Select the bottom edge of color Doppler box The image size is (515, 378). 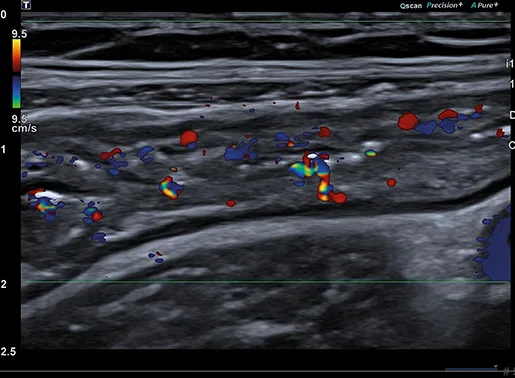pyautogui.click(x=266, y=282)
